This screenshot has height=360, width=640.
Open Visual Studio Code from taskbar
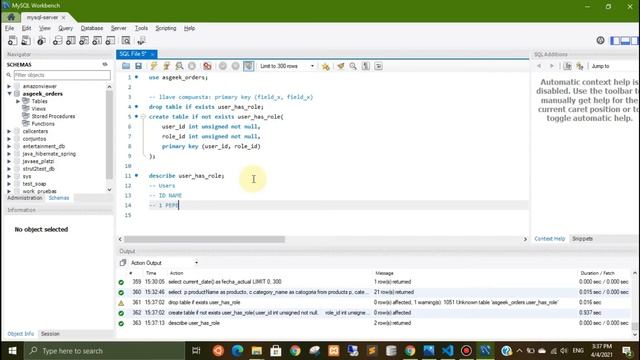(x=447, y=351)
